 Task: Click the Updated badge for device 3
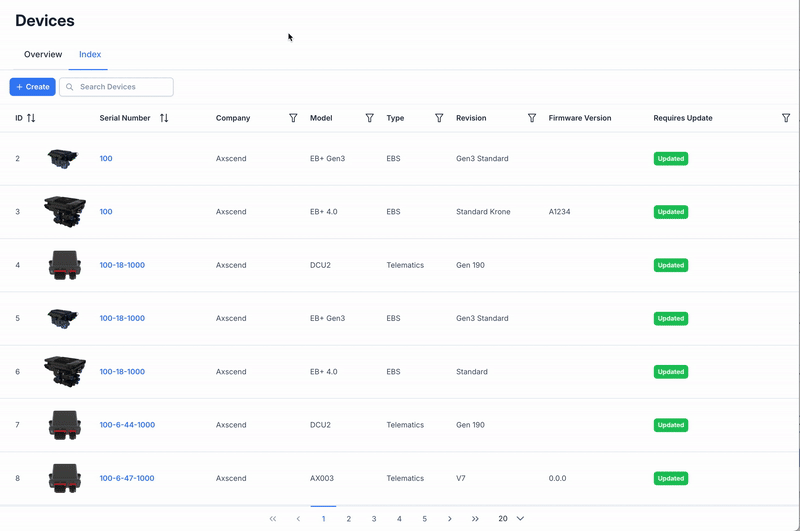[x=670, y=212]
